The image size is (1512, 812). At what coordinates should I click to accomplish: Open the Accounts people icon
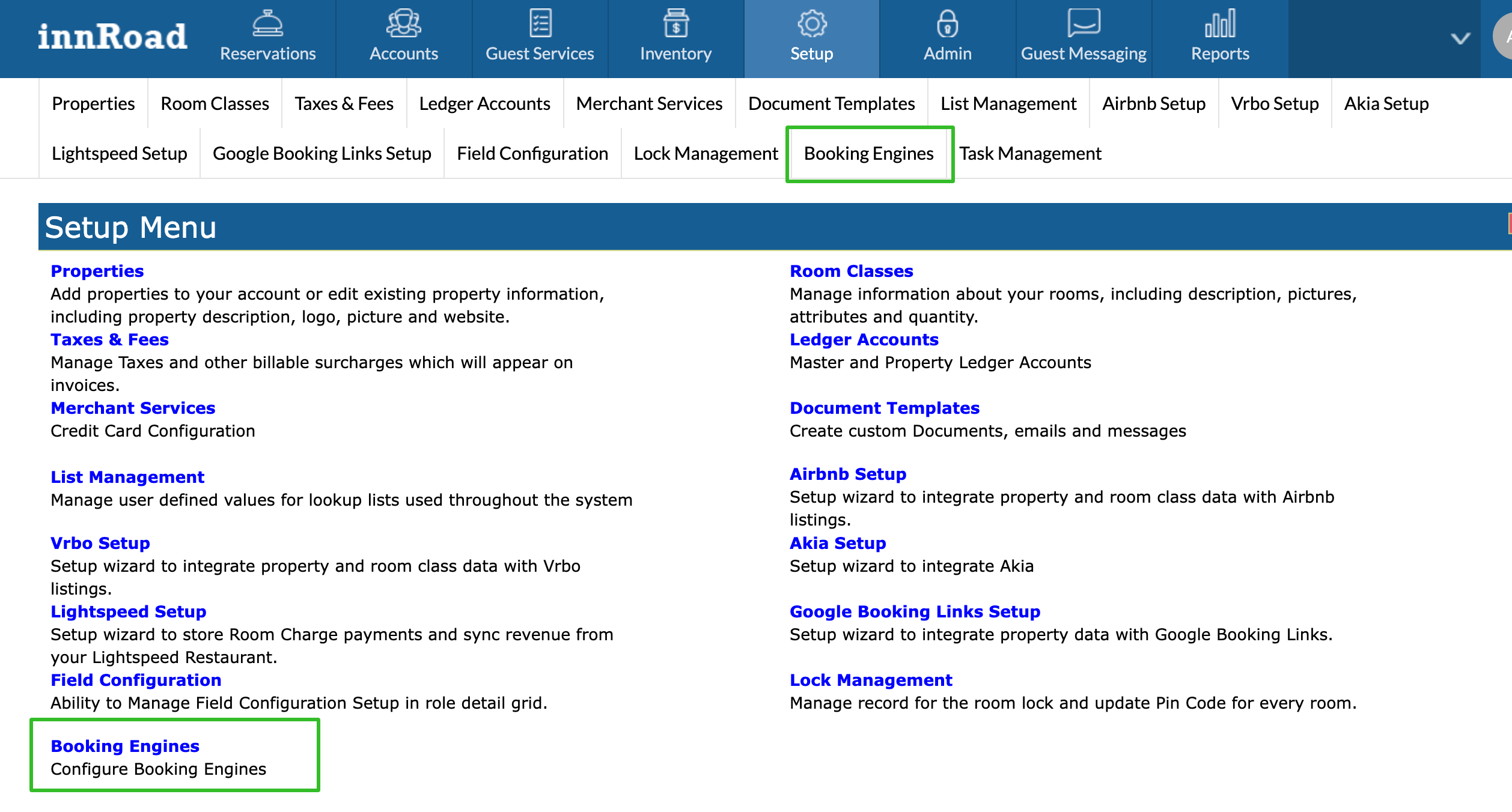403,24
